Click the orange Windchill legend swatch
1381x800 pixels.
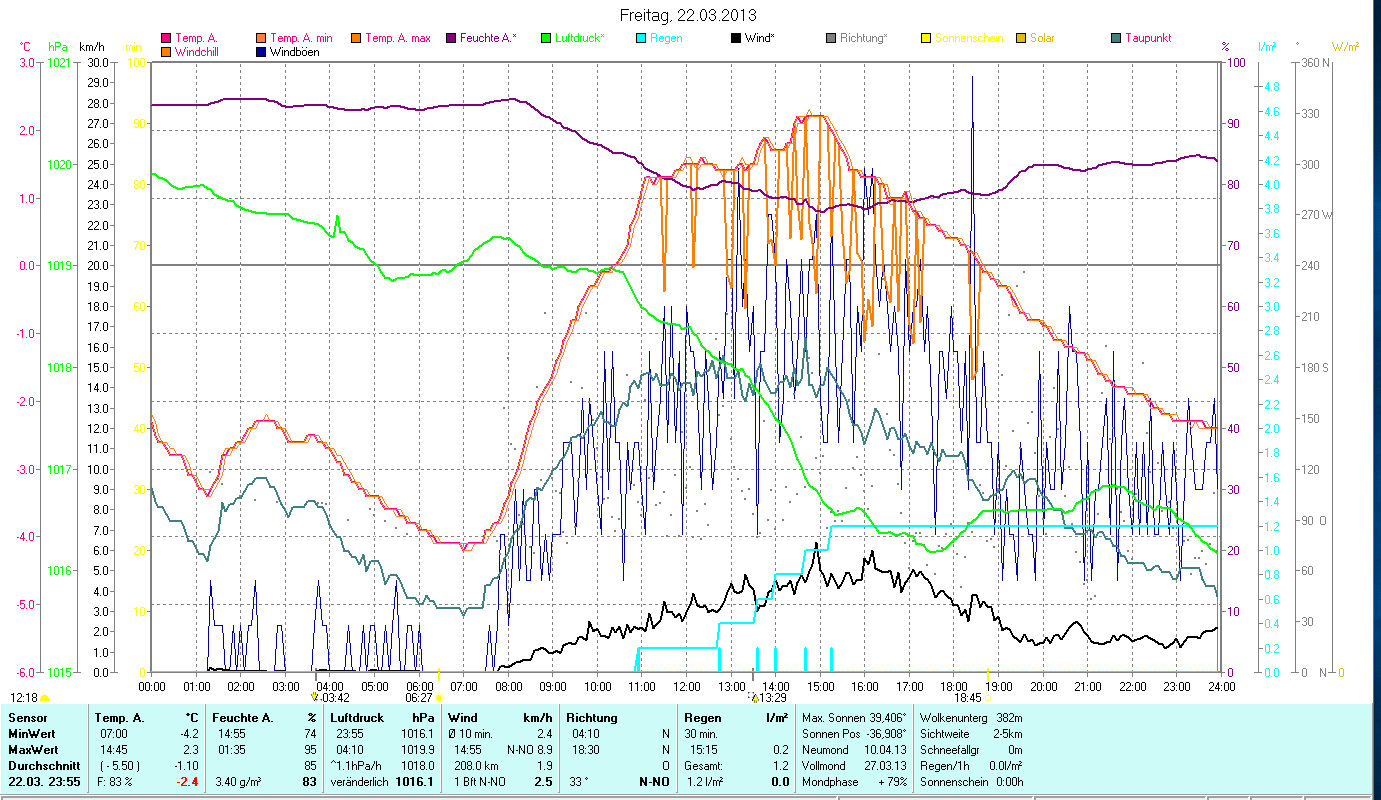pyautogui.click(x=165, y=52)
